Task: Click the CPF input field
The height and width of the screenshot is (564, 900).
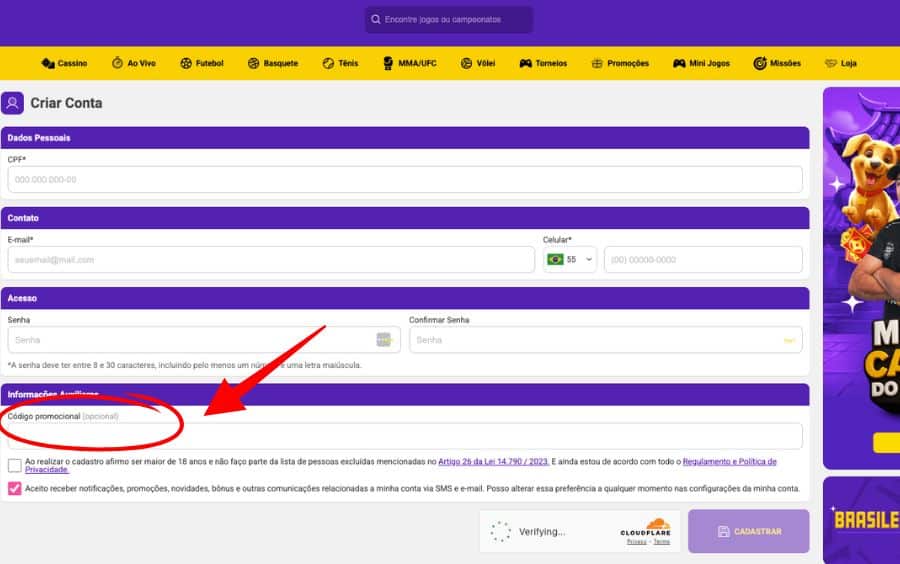Action: tap(404, 180)
